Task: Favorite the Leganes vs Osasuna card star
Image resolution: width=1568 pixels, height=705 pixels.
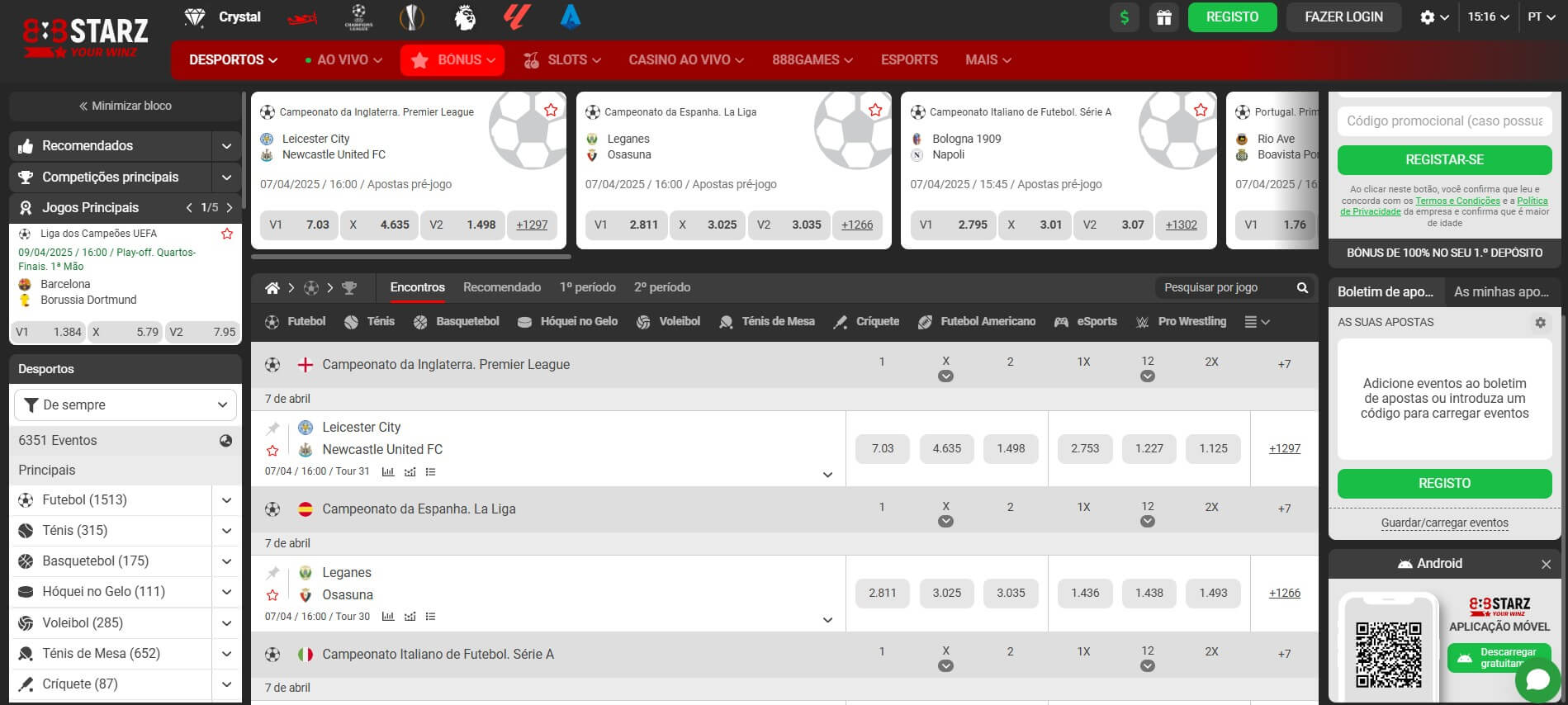Action: [x=875, y=110]
